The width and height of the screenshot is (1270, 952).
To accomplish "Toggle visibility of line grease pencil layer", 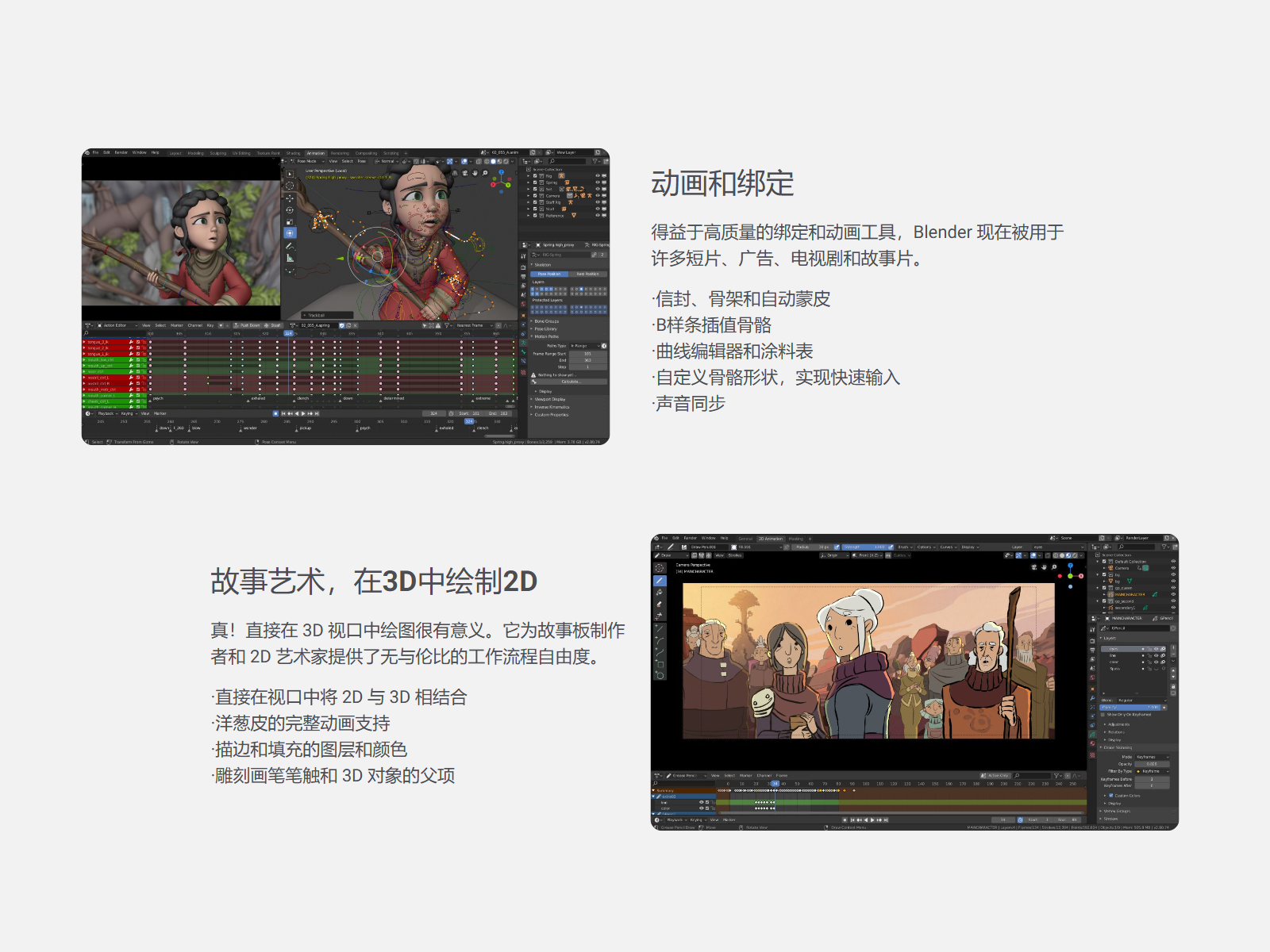I will pyautogui.click(x=1156, y=655).
